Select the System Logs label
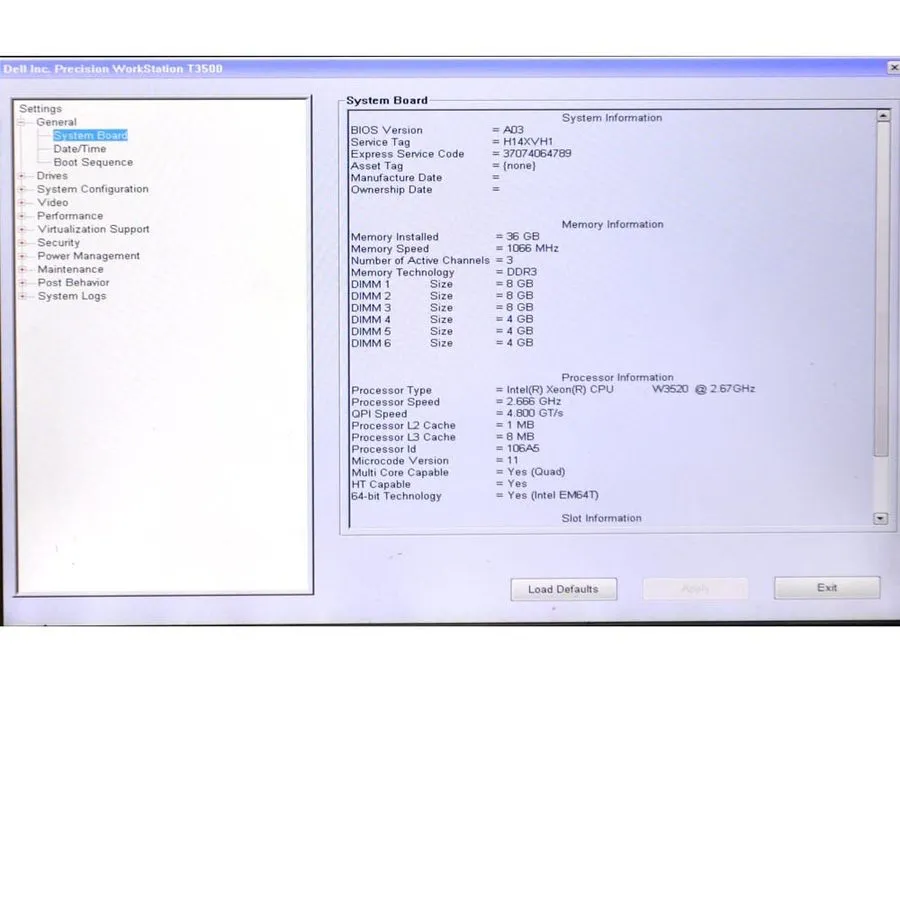This screenshot has height=900, width=900. (x=72, y=296)
